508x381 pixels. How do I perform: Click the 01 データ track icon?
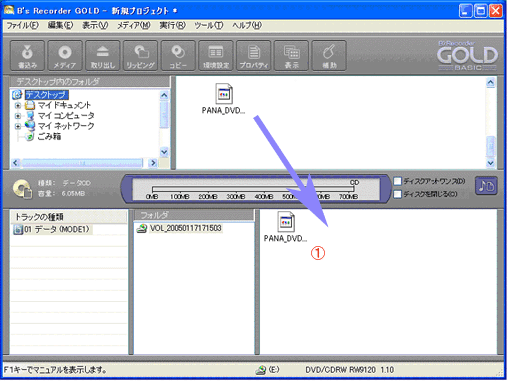(x=18, y=230)
